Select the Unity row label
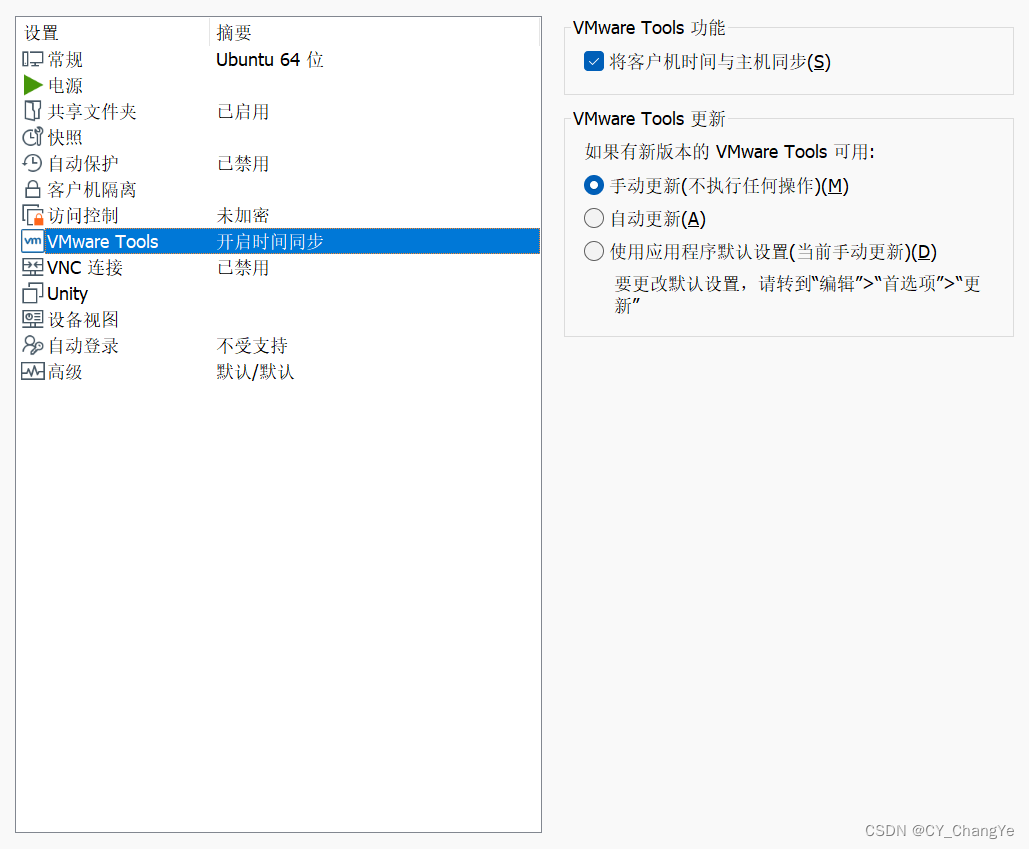Viewport: 1029px width, 849px height. pos(67,293)
